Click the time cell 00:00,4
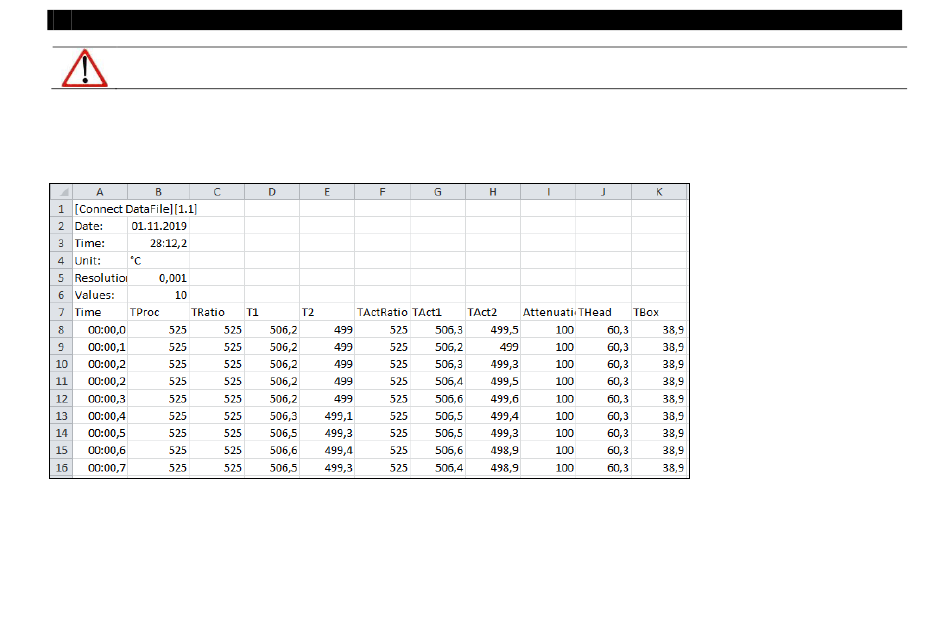The width and height of the screenshot is (950, 638). (100, 416)
